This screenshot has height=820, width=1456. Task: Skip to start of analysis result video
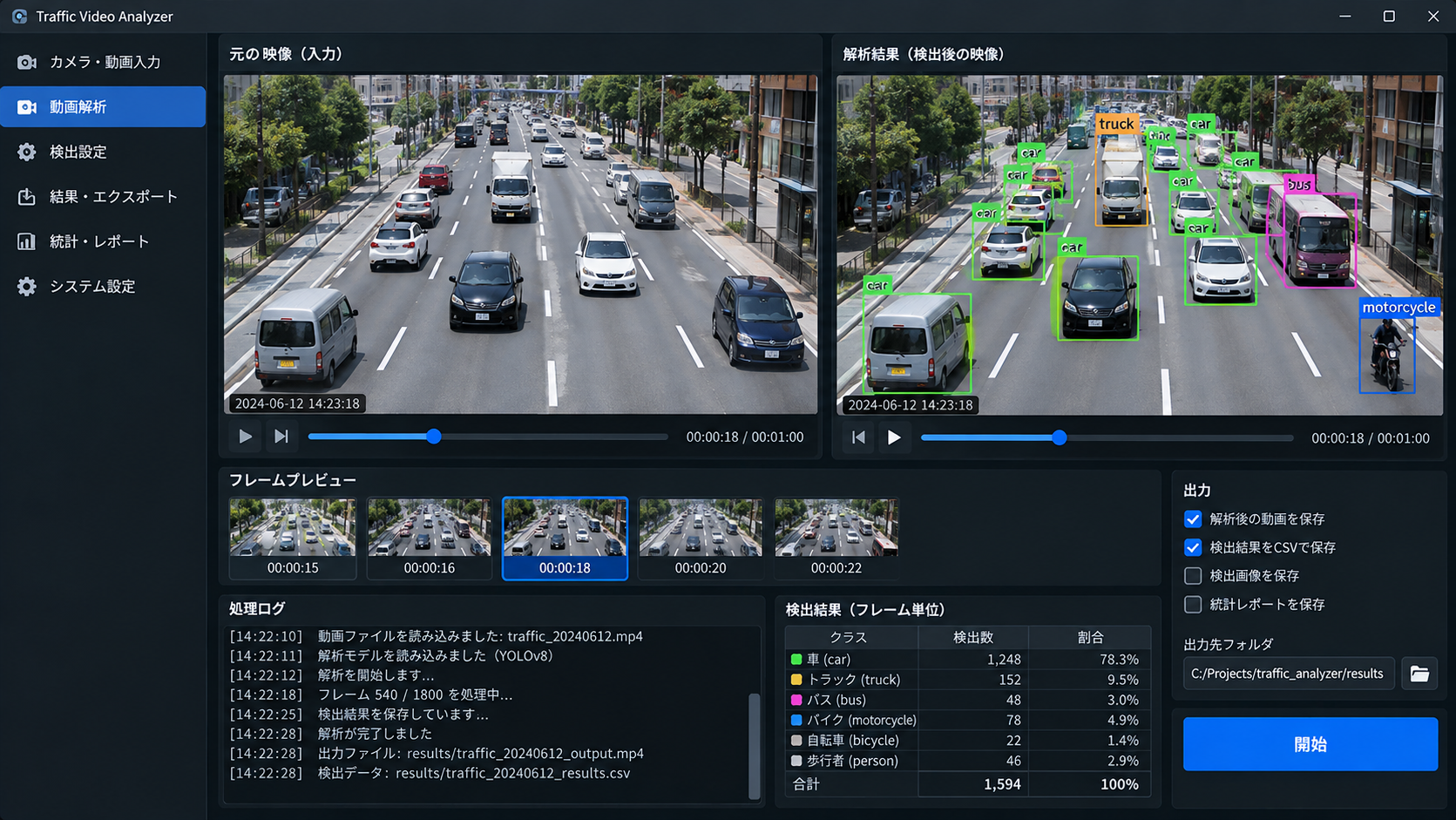pos(858,437)
